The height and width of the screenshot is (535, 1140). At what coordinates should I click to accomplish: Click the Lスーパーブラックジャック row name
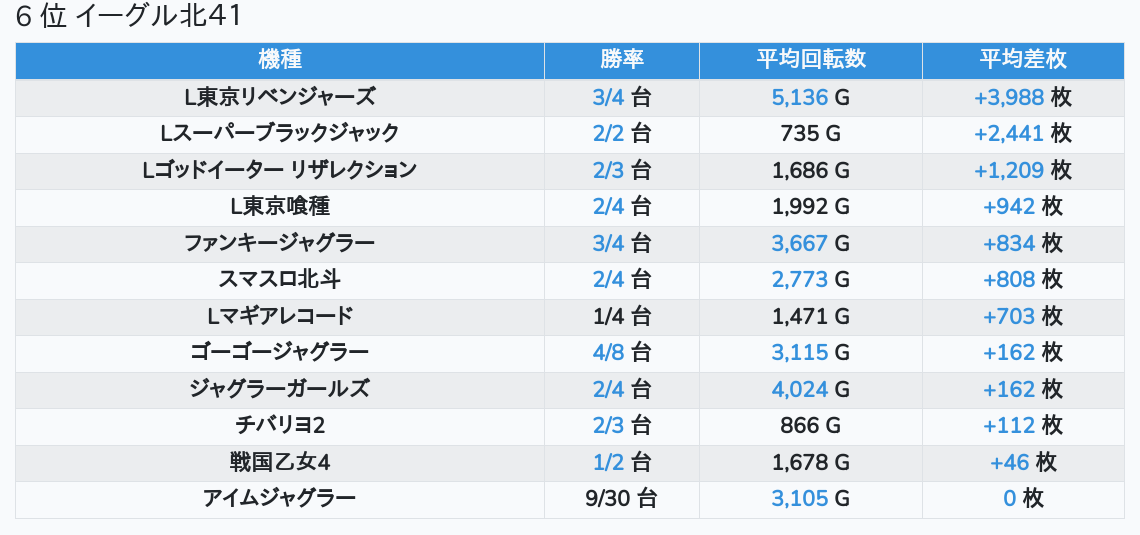(x=280, y=133)
